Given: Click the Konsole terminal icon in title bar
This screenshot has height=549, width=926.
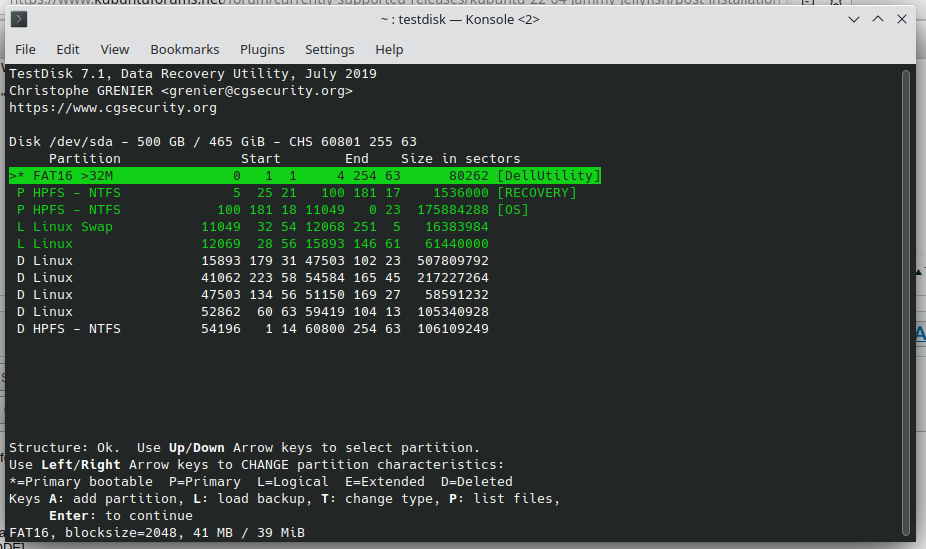Looking at the screenshot, I should coord(18,19).
